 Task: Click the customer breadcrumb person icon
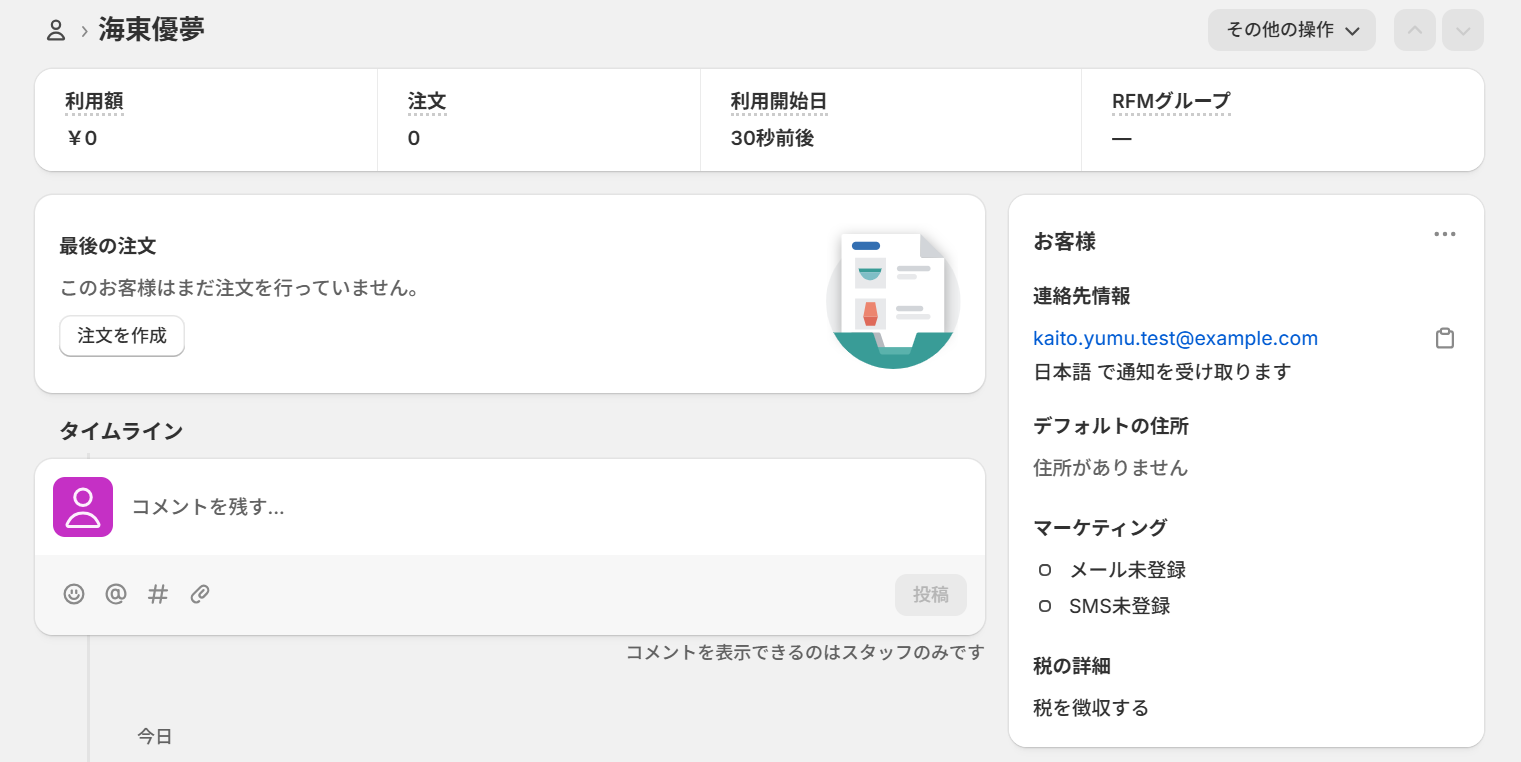56,30
